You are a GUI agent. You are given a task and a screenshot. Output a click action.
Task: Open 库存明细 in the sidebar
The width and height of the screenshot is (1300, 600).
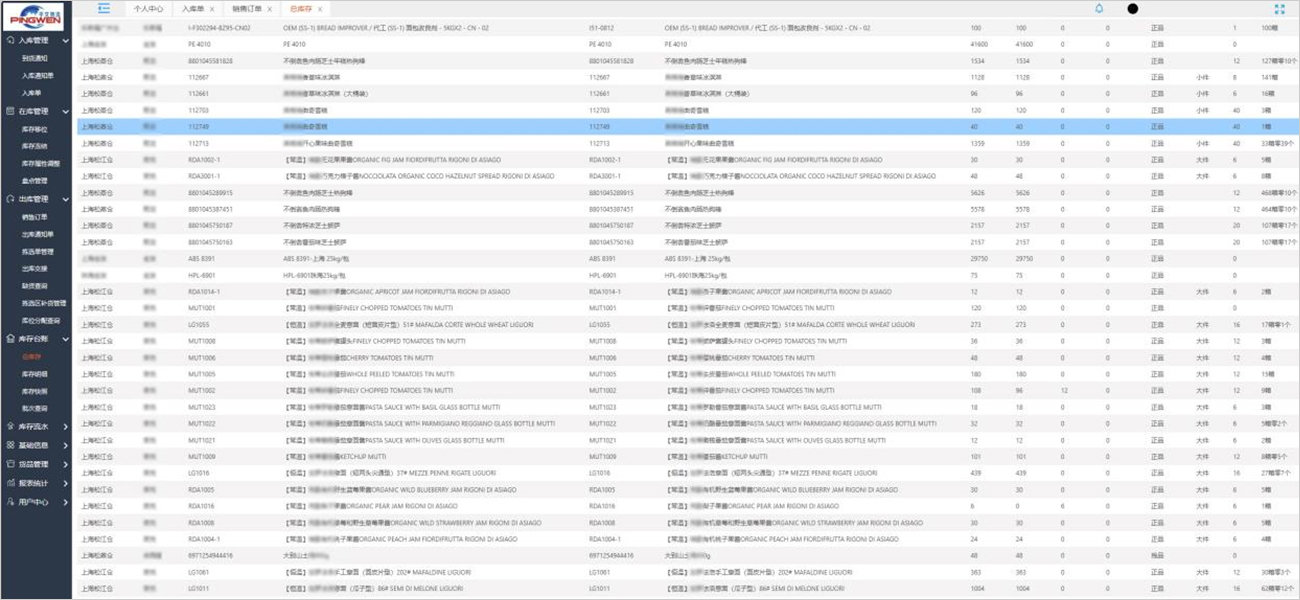point(35,373)
